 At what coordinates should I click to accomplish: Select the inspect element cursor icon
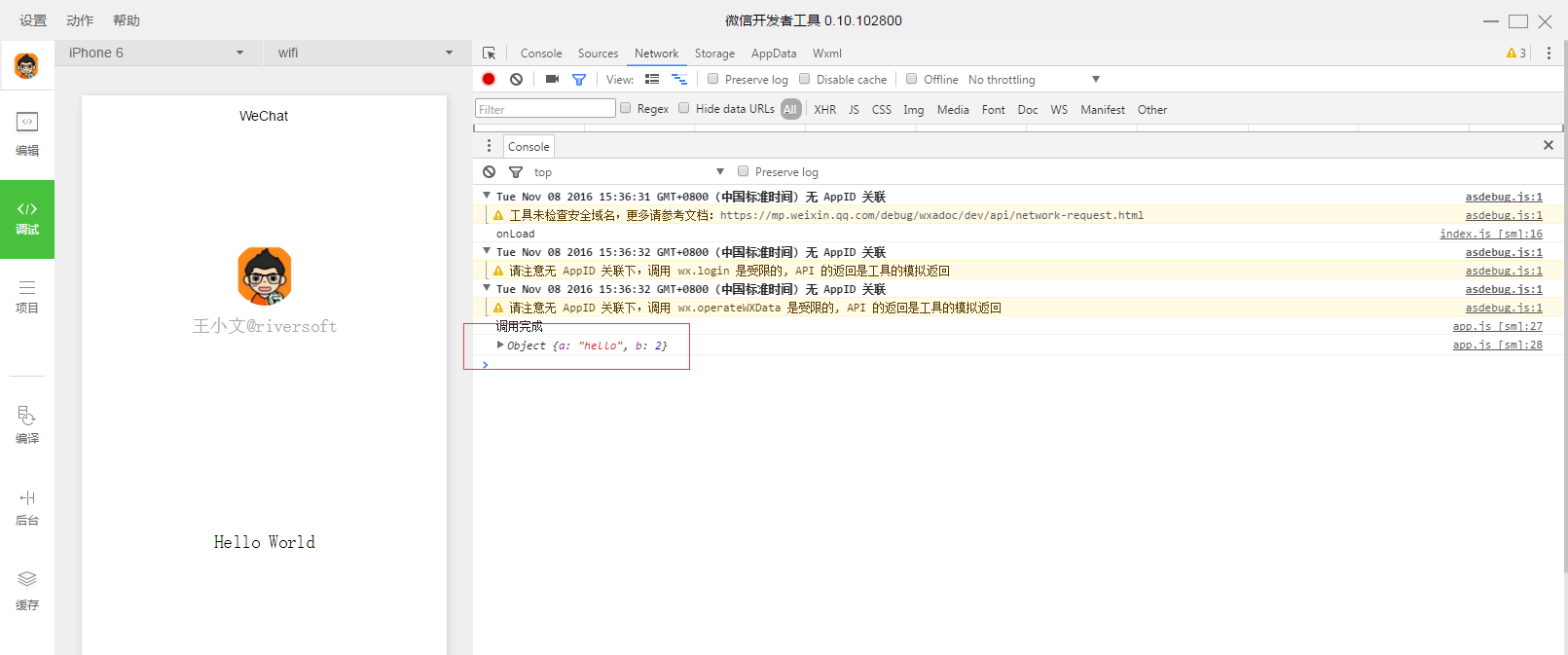click(x=489, y=54)
